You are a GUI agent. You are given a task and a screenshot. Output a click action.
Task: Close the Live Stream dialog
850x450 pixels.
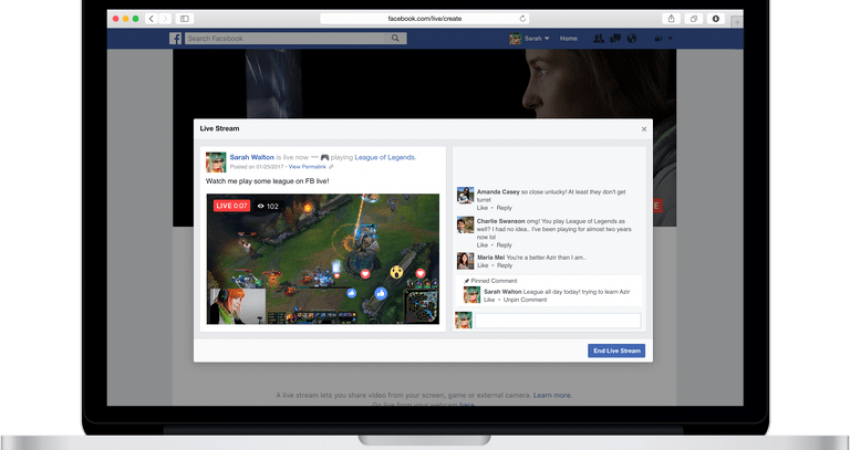(x=644, y=129)
